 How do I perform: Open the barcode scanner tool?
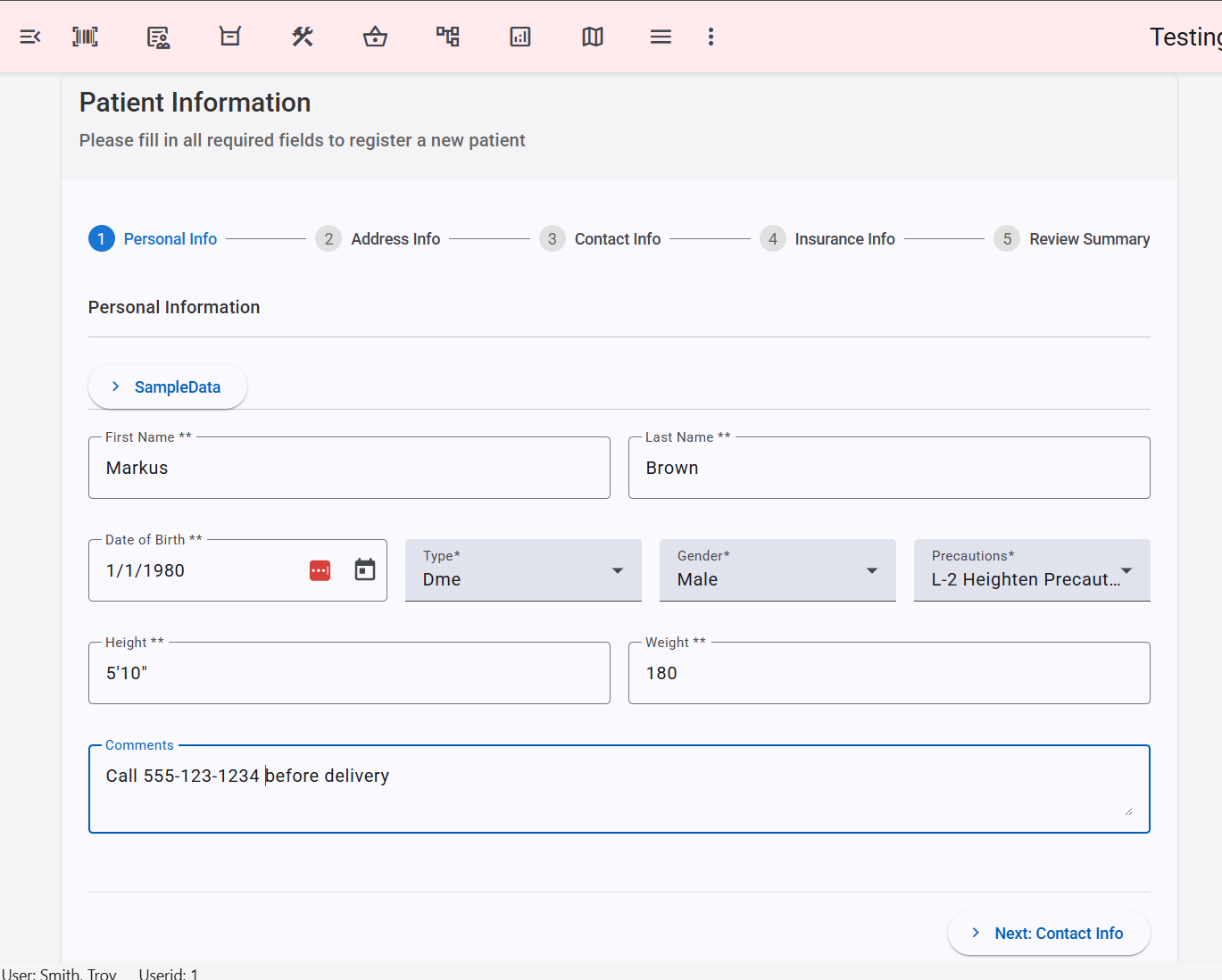pos(85,37)
